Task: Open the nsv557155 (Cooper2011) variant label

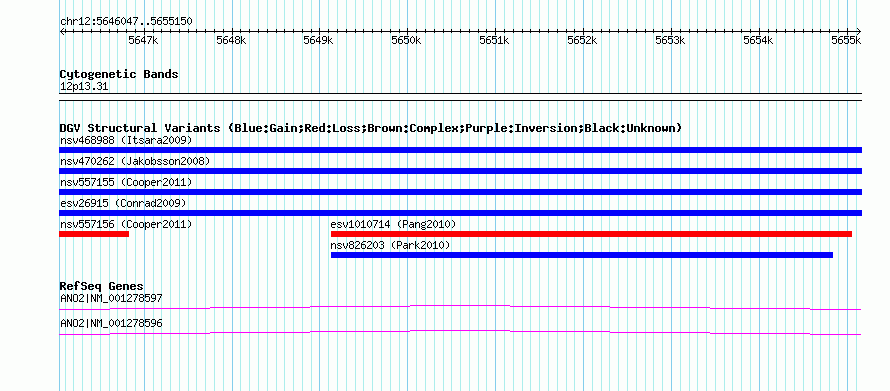Action: click(x=126, y=182)
